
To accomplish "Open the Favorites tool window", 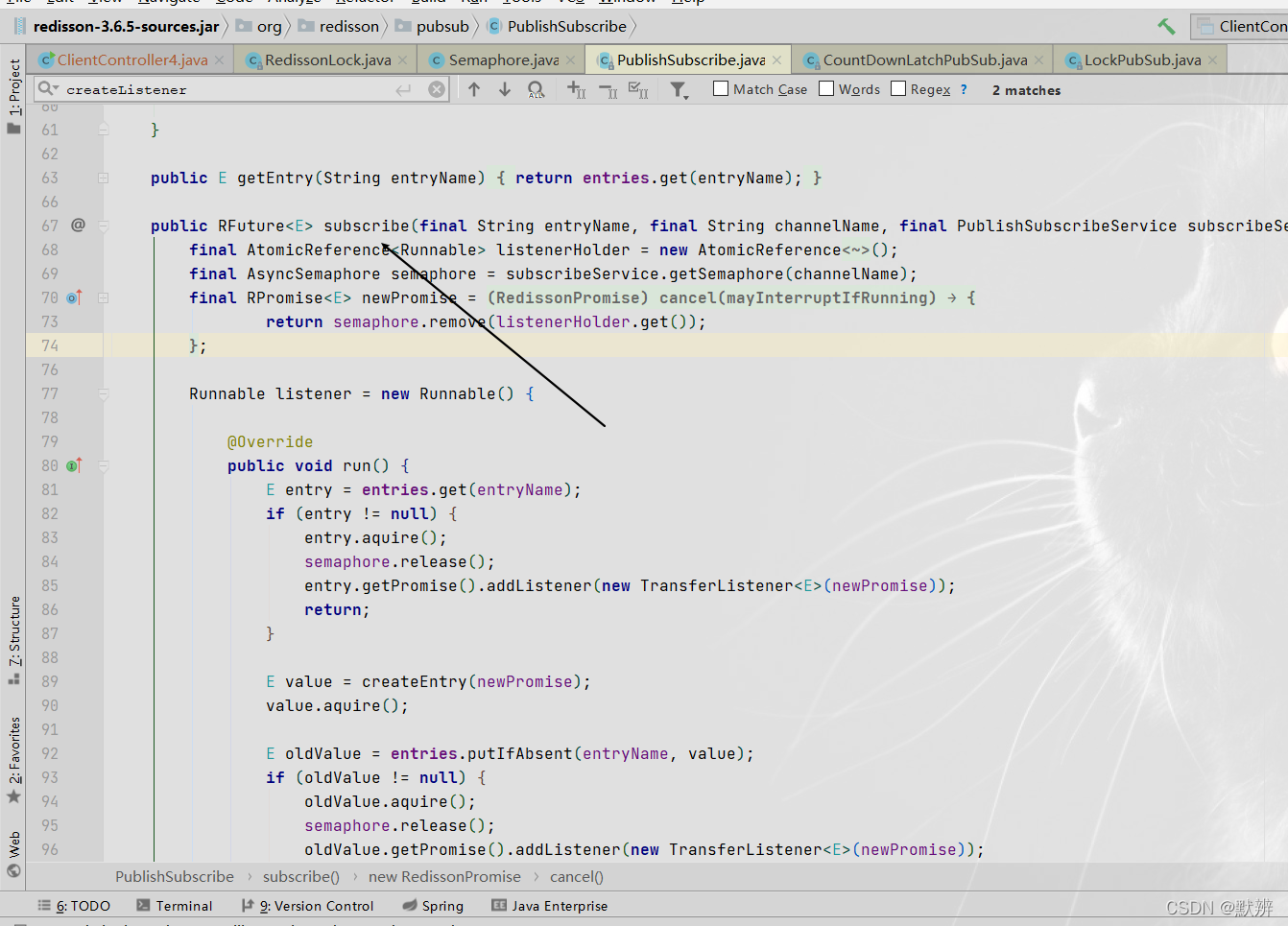I will pos(14,760).
